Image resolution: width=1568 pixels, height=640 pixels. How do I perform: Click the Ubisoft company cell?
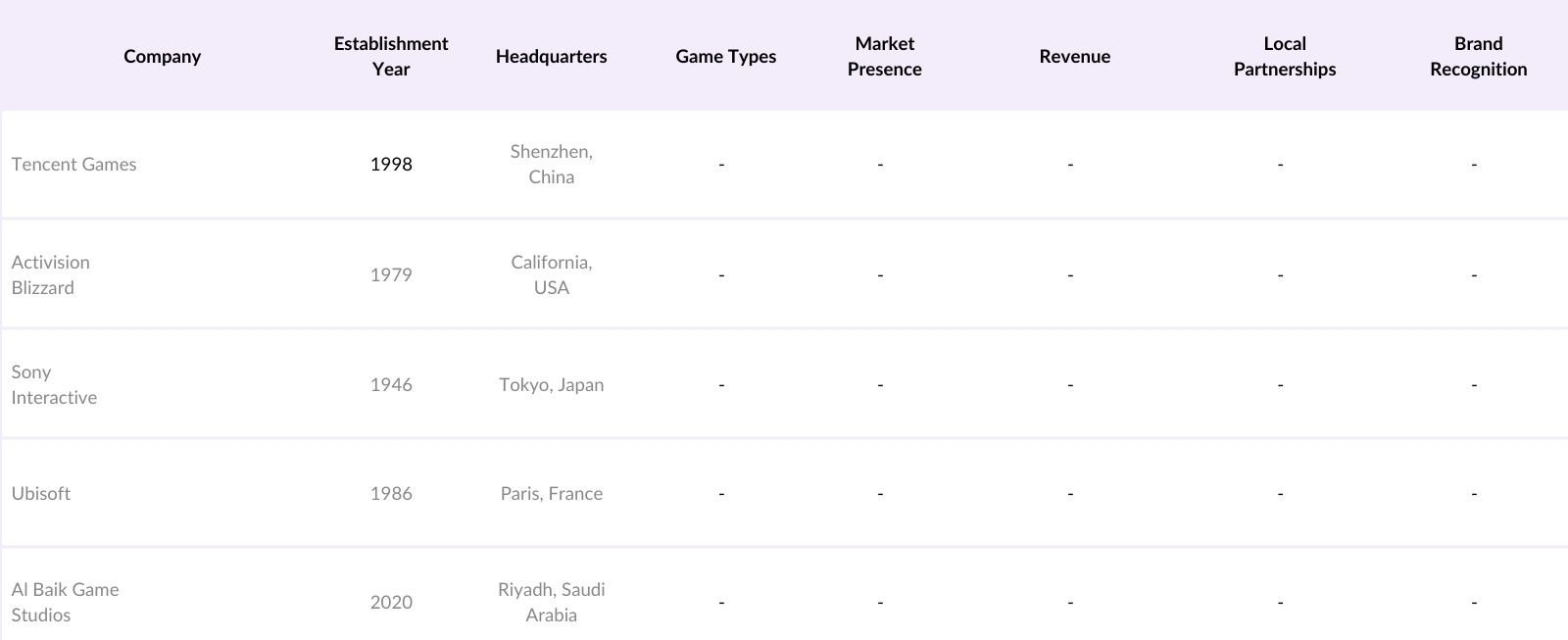[x=41, y=494]
